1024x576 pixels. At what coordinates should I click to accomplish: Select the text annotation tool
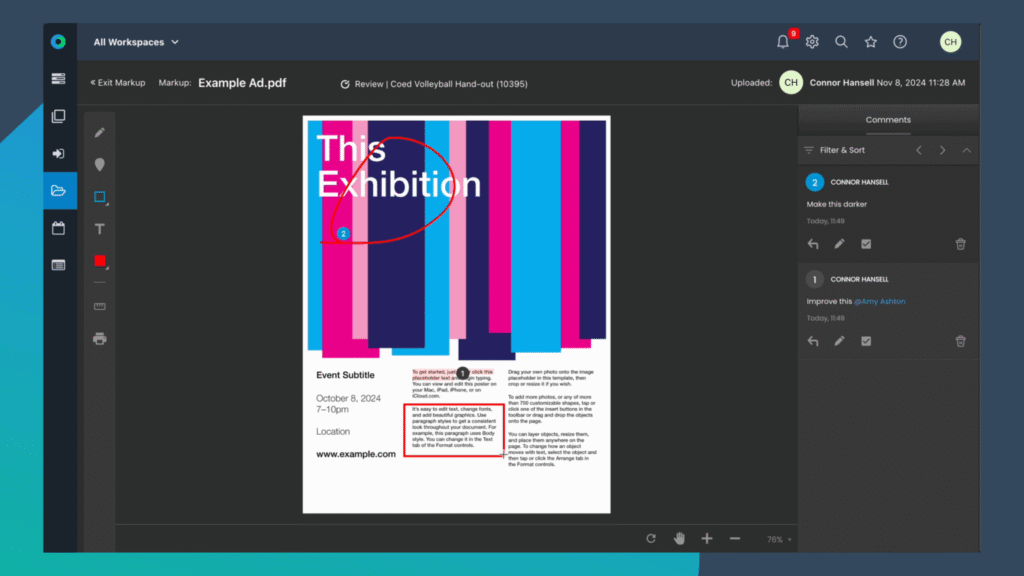click(x=99, y=229)
